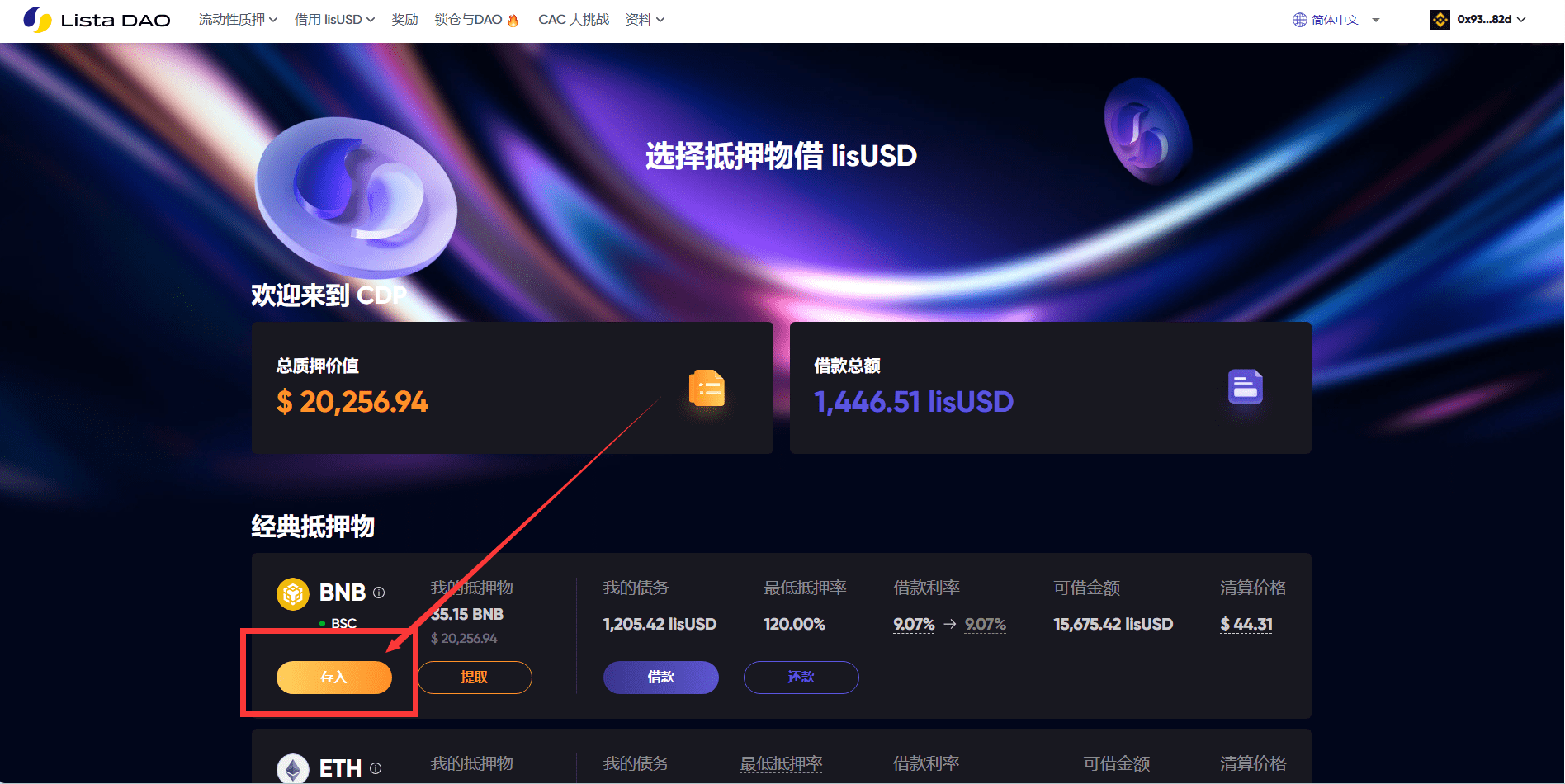The width and height of the screenshot is (1565, 784).
Task: Expand the 资料 dropdown menu
Action: (x=645, y=19)
